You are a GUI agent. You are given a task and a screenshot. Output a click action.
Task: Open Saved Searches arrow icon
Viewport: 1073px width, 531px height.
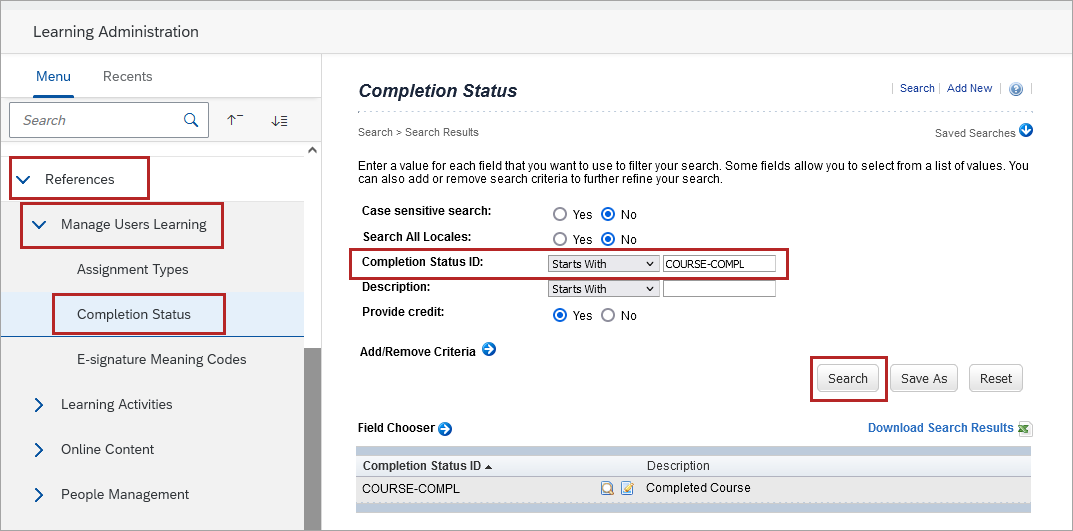point(1025,131)
